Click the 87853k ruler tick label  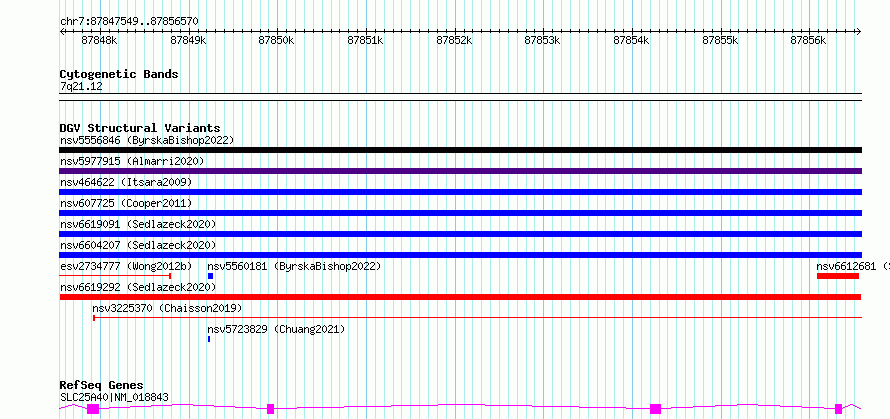543,40
